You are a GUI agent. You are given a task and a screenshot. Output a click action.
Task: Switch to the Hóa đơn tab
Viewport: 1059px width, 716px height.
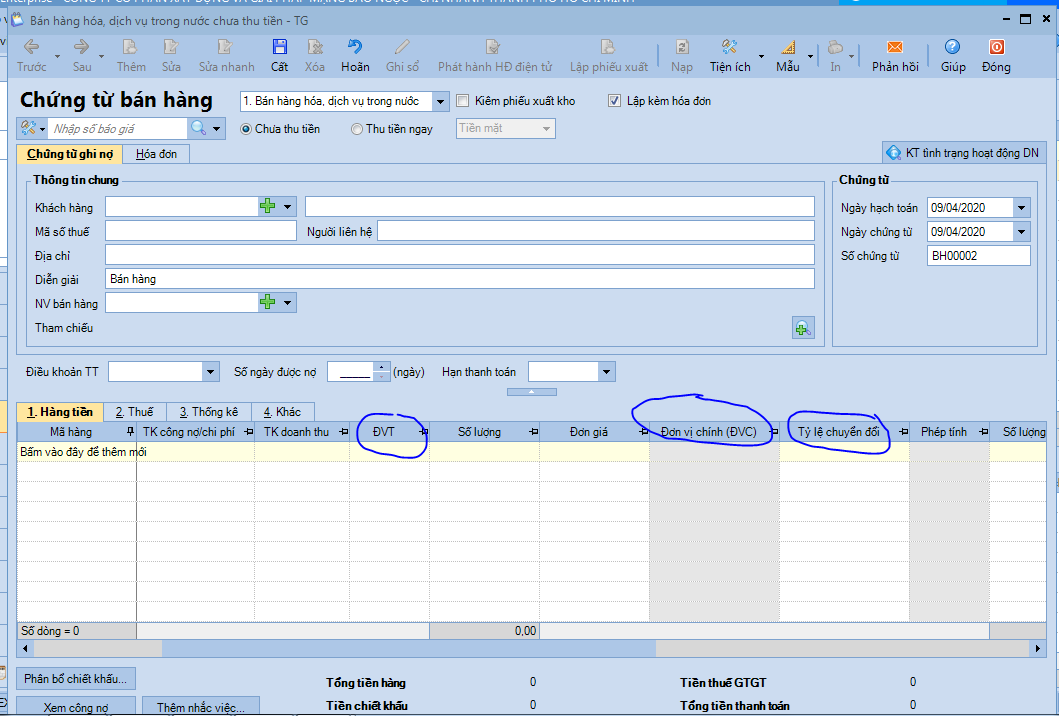pyautogui.click(x=156, y=154)
